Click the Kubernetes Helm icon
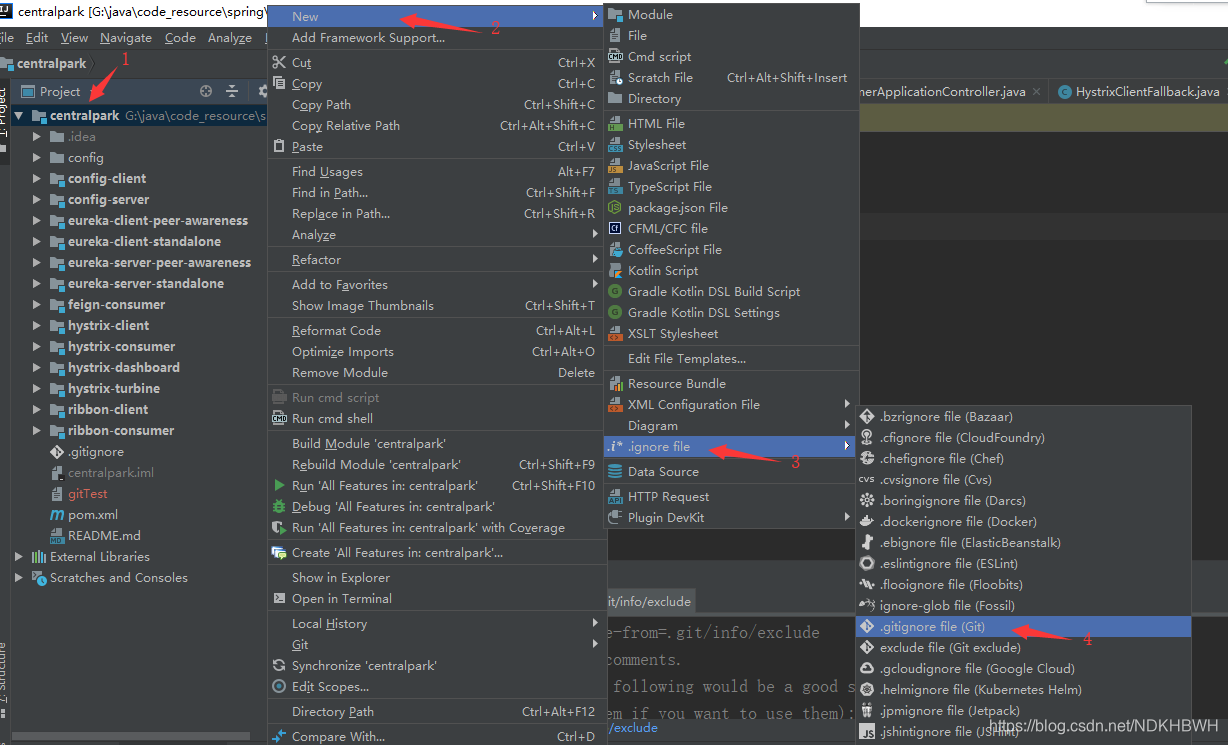The width and height of the screenshot is (1228, 745). coord(867,689)
